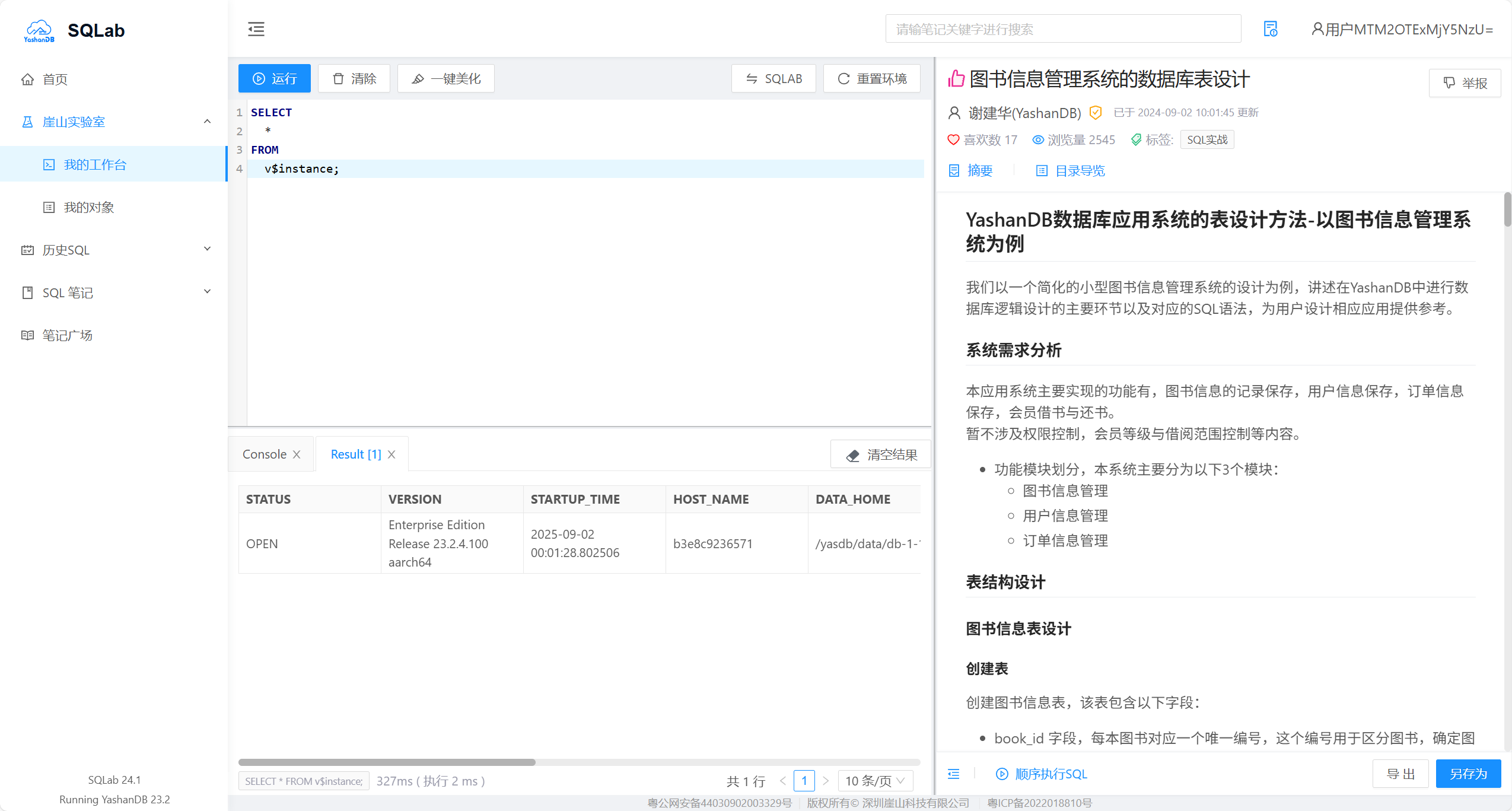Close the Result [1] tab with its X
Image resolution: width=1512 pixels, height=811 pixels.
pos(391,454)
